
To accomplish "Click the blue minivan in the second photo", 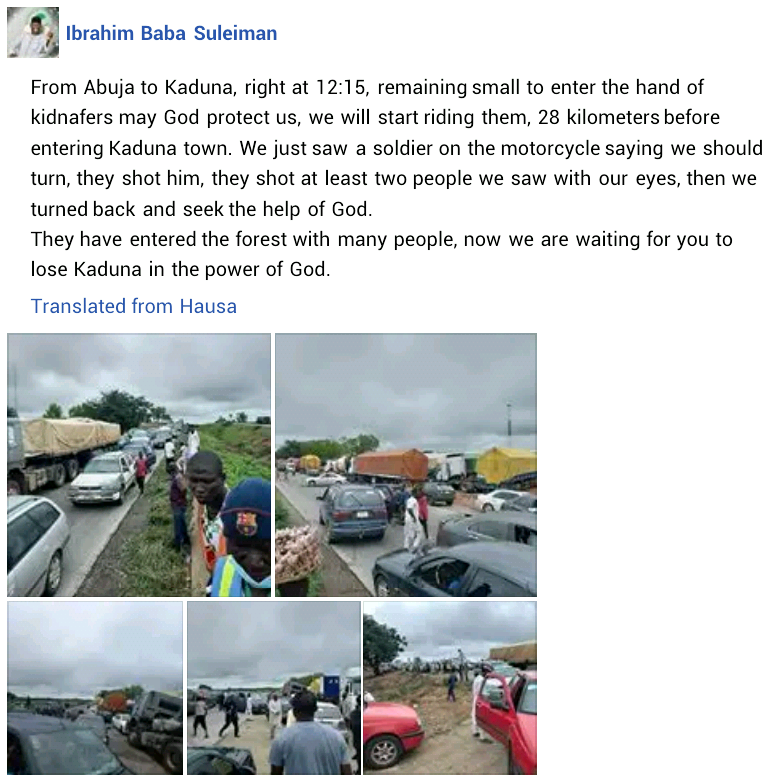I will point(353,513).
